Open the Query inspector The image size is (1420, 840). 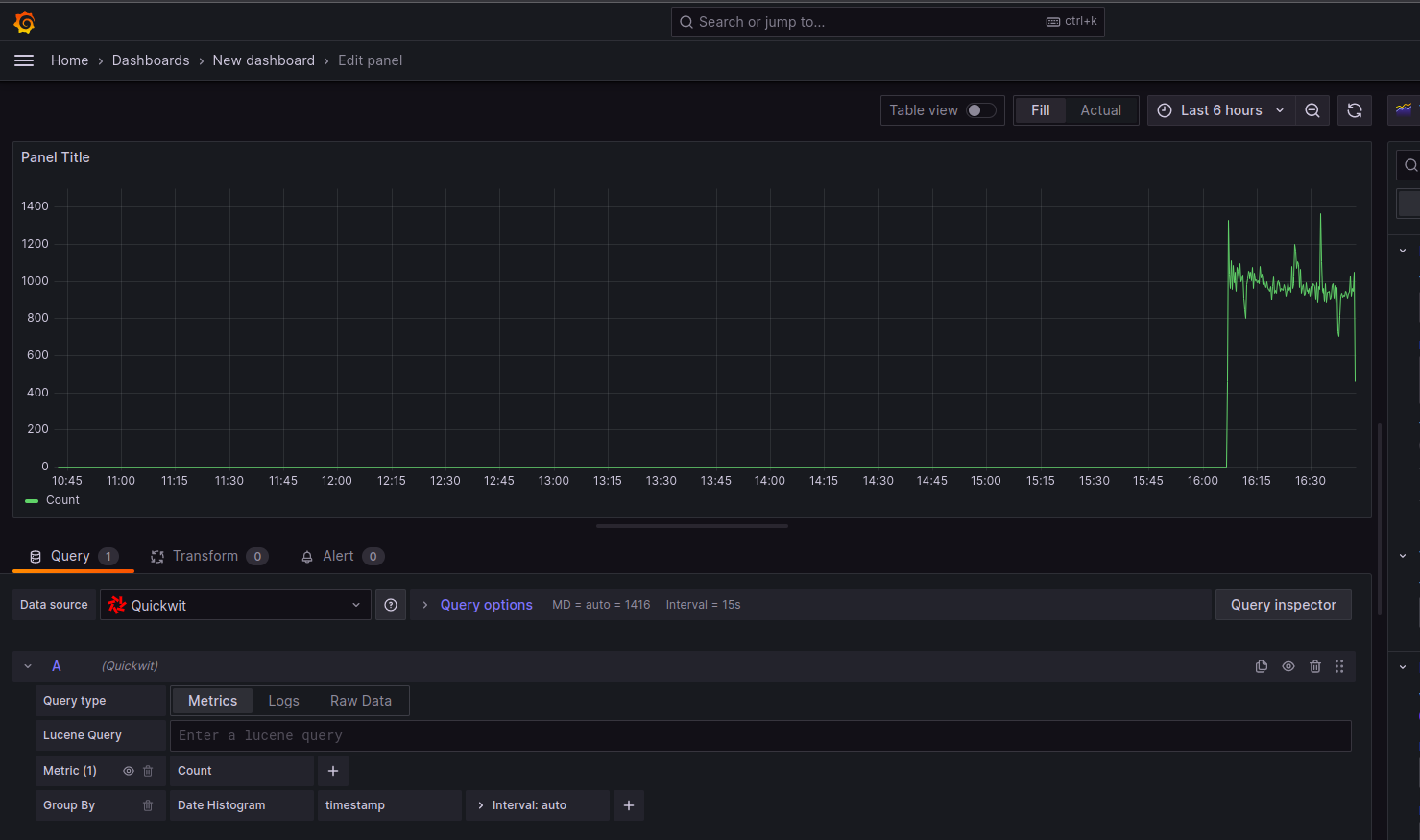[1284, 605]
